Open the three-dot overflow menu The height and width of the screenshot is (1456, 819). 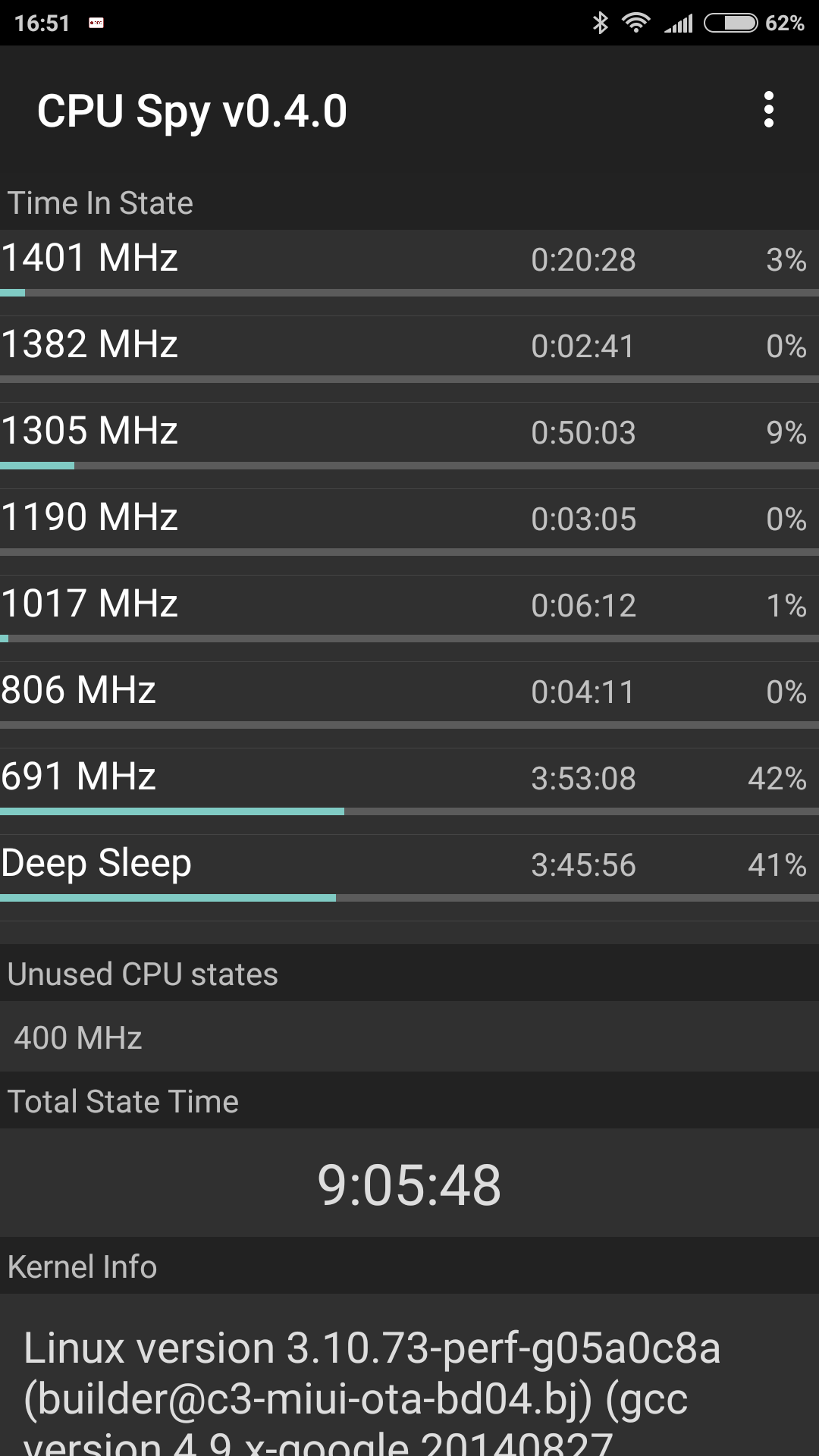[768, 110]
